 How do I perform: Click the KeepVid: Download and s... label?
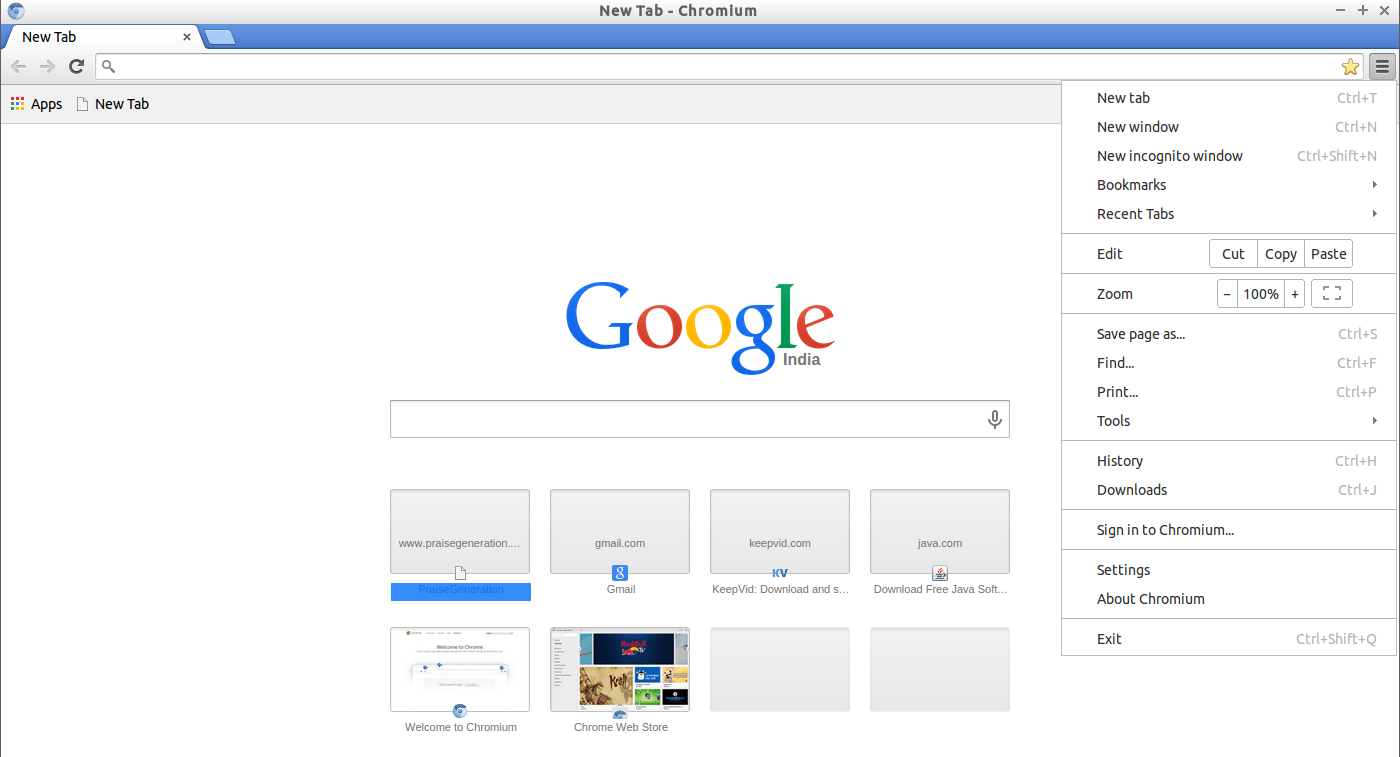point(780,589)
